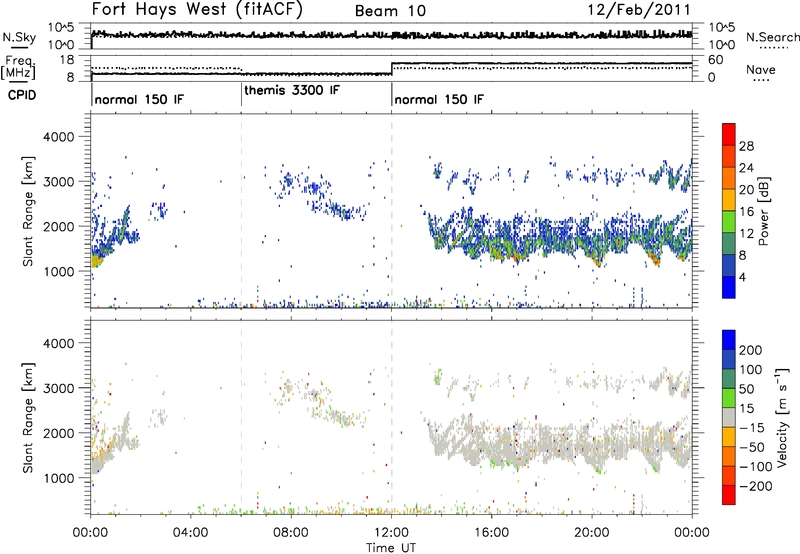Click the 'Fort Hays West (fitACF)' plot title

[x=196, y=10]
